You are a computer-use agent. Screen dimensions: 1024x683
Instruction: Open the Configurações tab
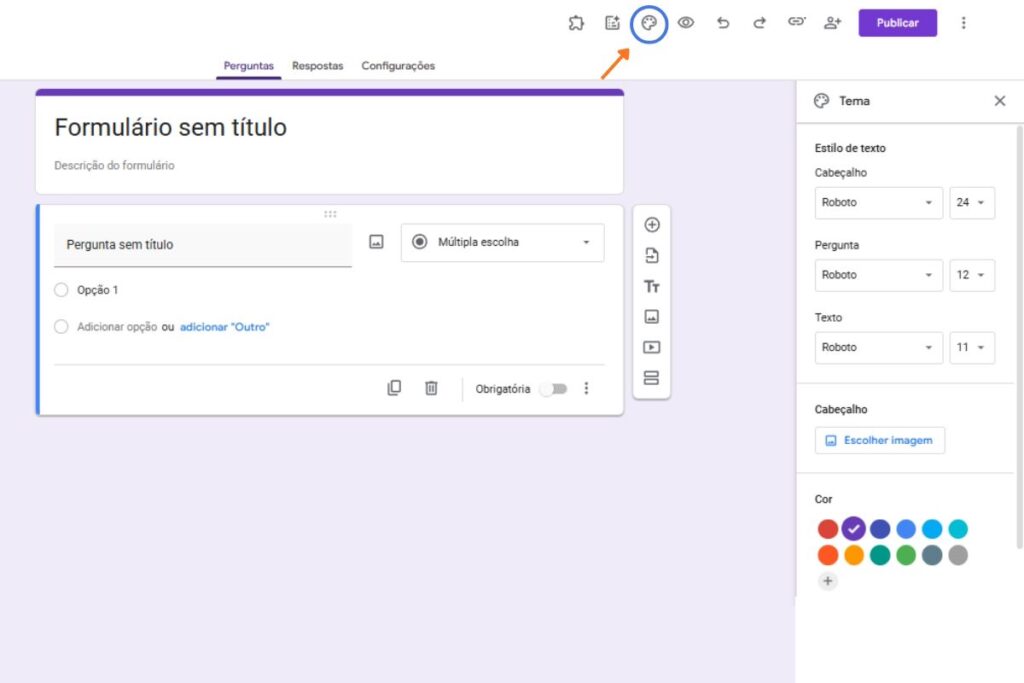[x=397, y=65]
